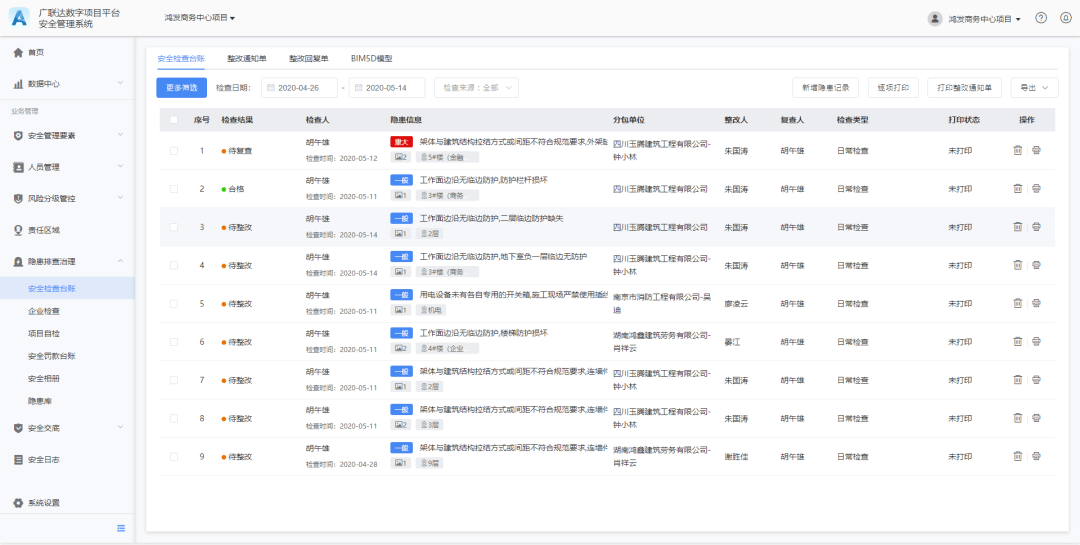The height and width of the screenshot is (545, 1080).
Task: Click the 首页 home icon
Action: pyautogui.click(x=19, y=52)
